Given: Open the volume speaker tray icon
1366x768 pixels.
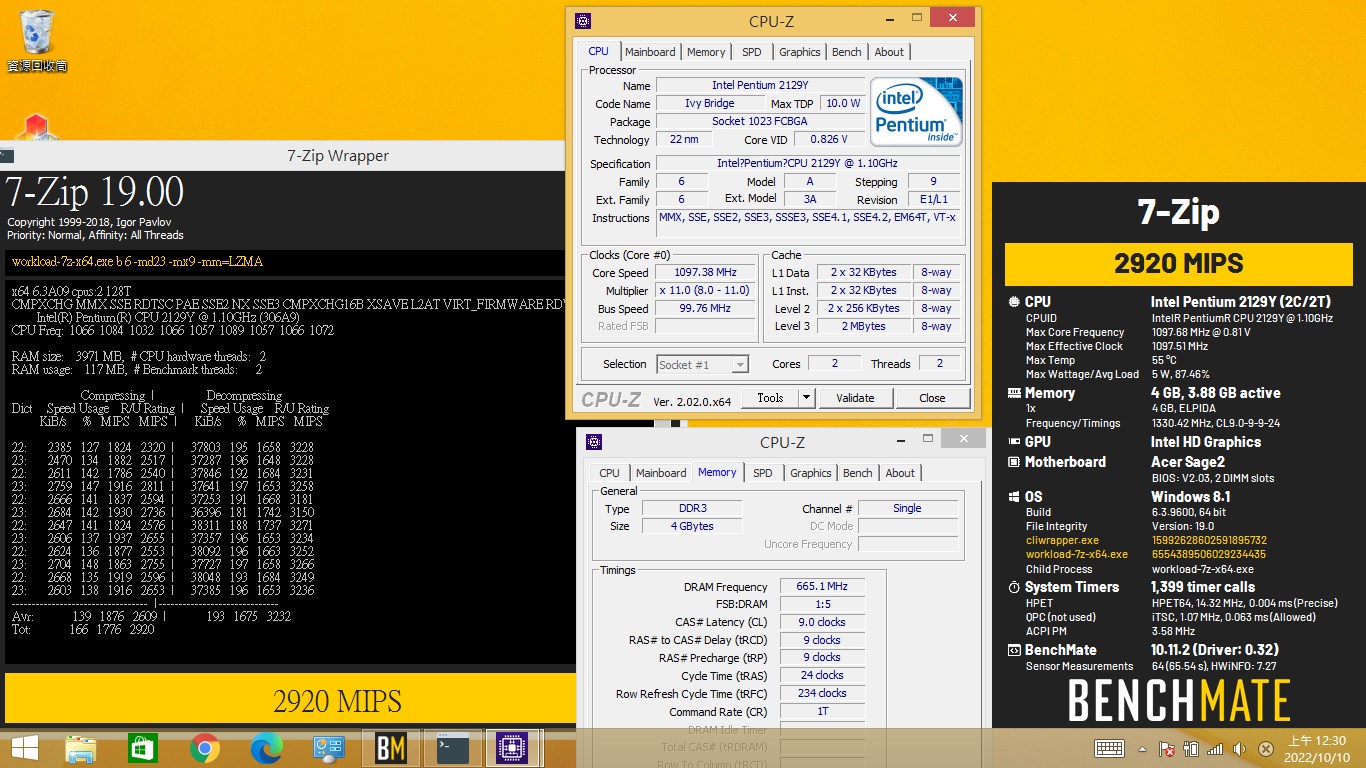Looking at the screenshot, I should point(1240,748).
